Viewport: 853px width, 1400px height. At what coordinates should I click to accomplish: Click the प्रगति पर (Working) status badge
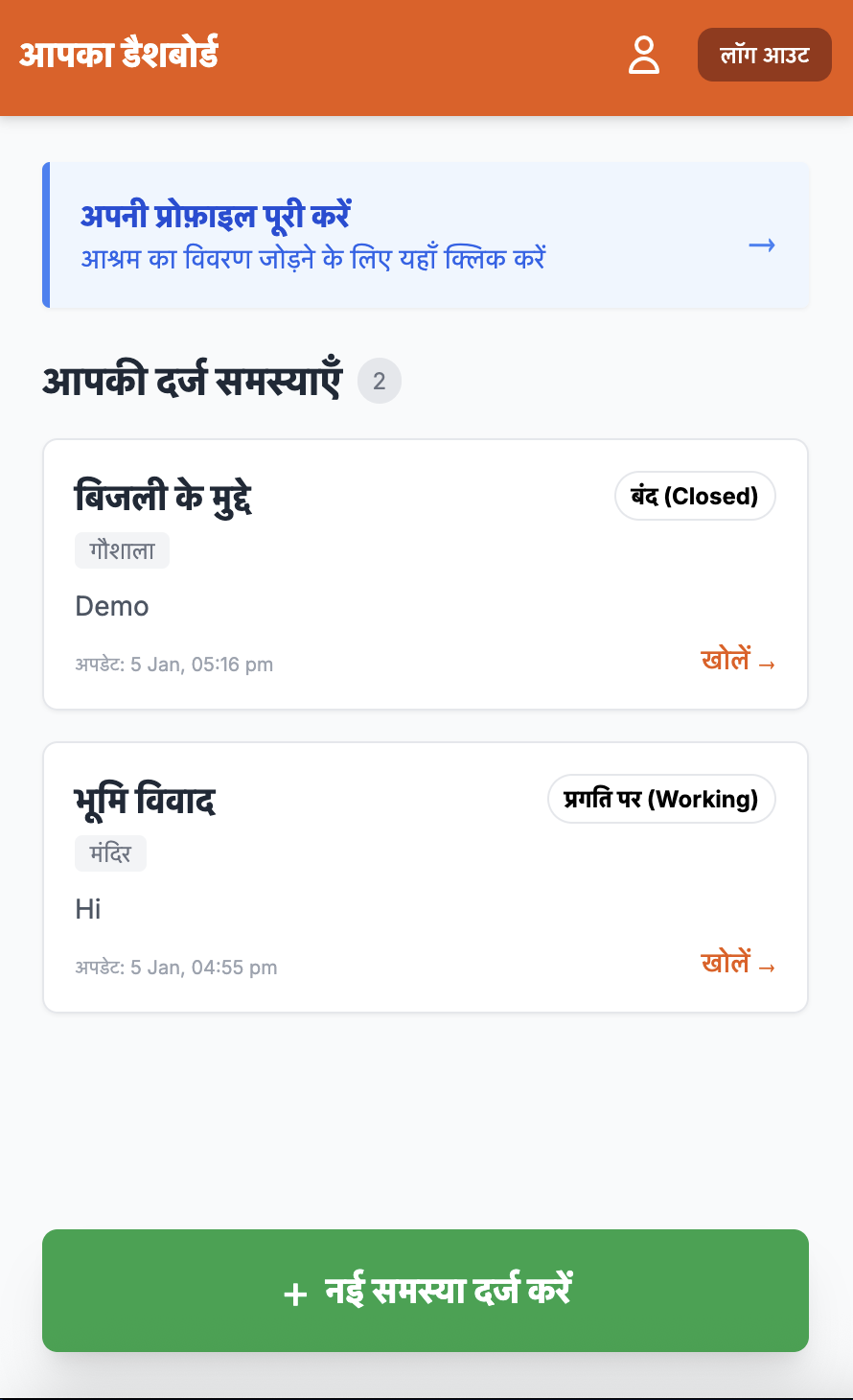(x=661, y=799)
